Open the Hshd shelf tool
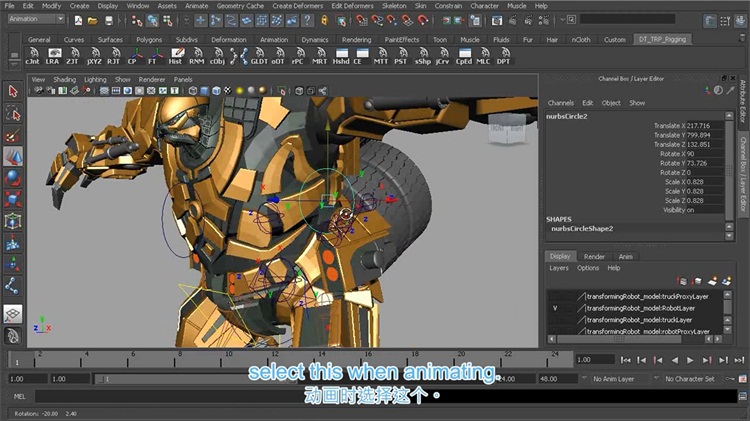The image size is (750, 421). click(341, 56)
